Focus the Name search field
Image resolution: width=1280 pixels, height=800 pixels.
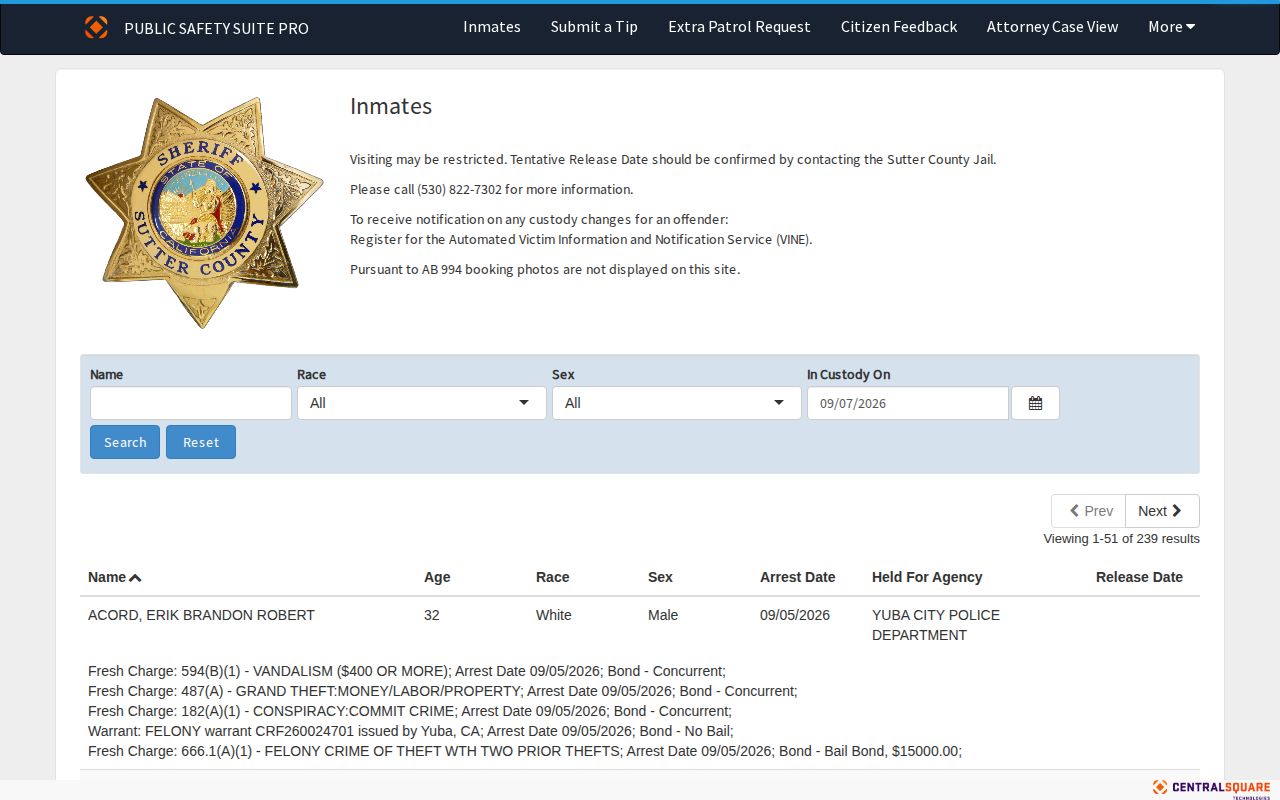[x=191, y=403]
